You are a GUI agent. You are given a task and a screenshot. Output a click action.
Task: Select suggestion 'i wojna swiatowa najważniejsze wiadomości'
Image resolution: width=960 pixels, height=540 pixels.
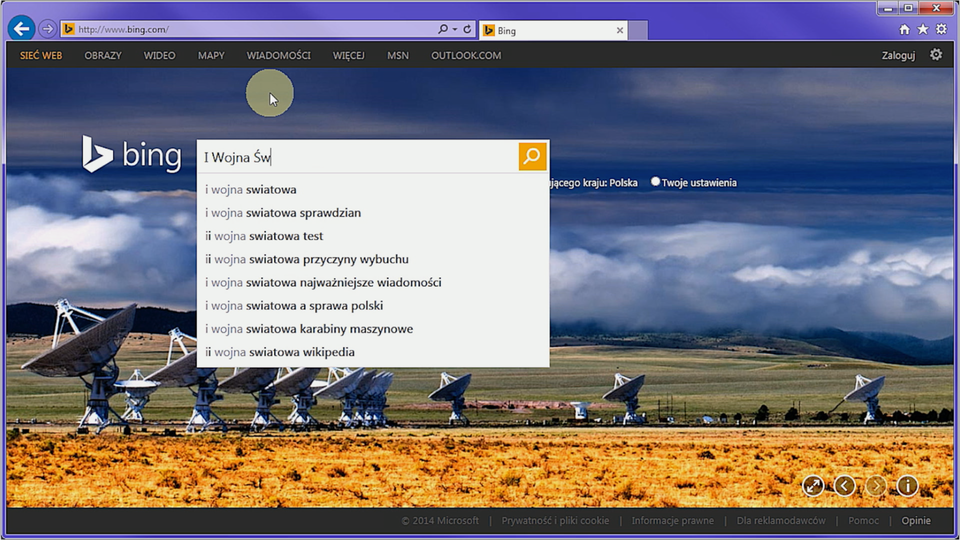[x=373, y=283]
